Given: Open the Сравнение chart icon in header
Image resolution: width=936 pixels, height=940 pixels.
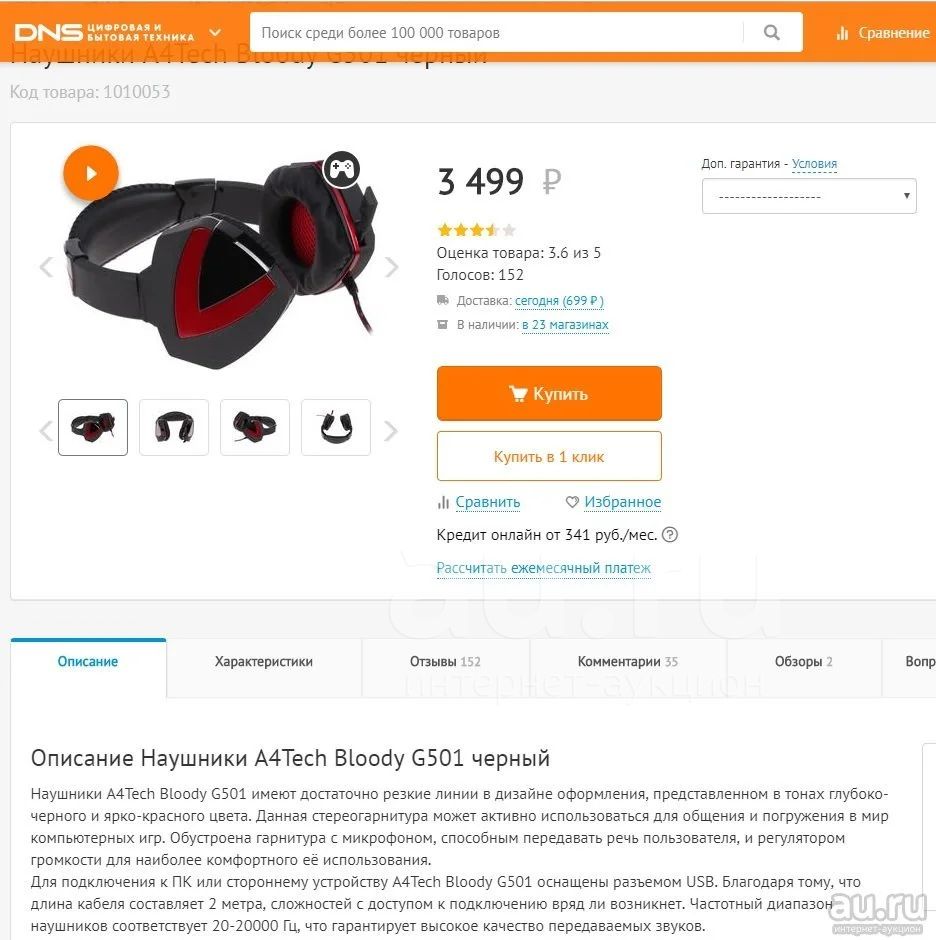Looking at the screenshot, I should (x=842, y=33).
